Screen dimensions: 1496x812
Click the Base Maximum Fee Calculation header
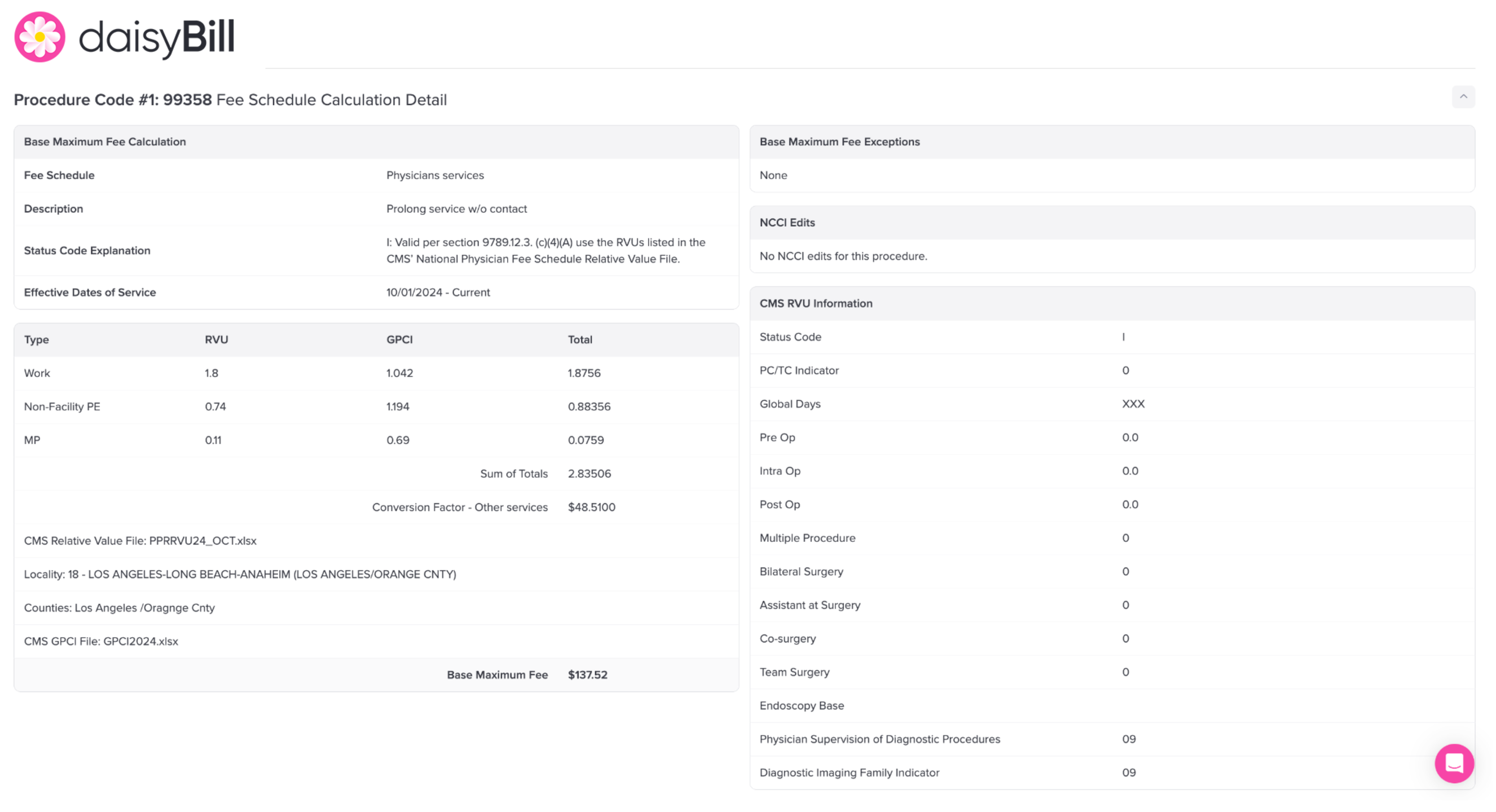coord(104,142)
